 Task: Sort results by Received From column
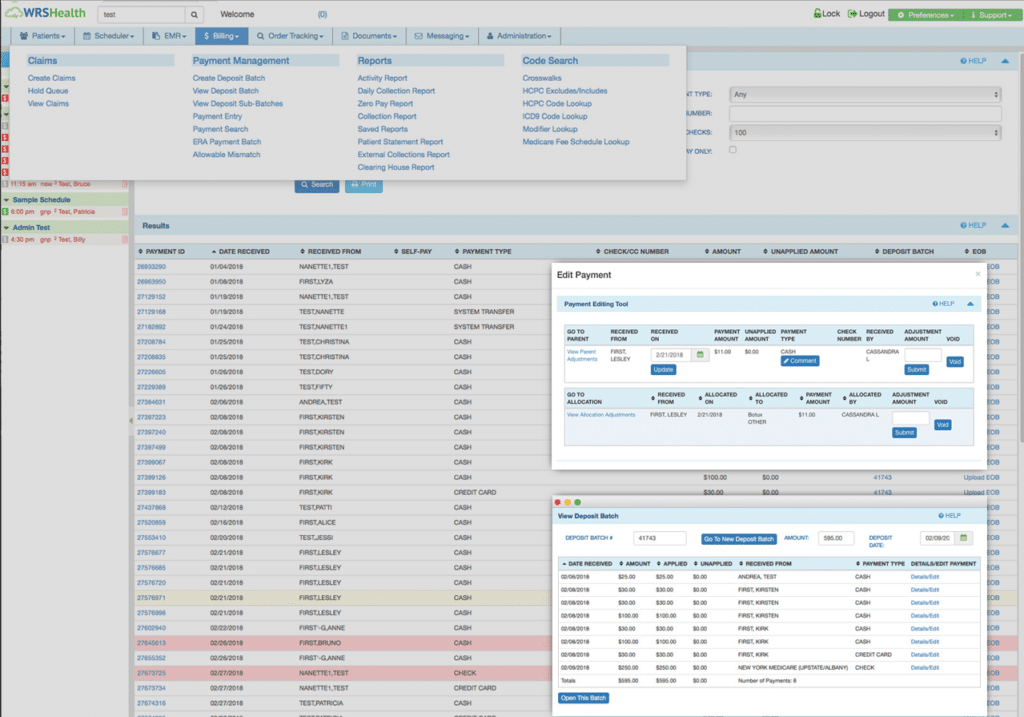coord(330,251)
